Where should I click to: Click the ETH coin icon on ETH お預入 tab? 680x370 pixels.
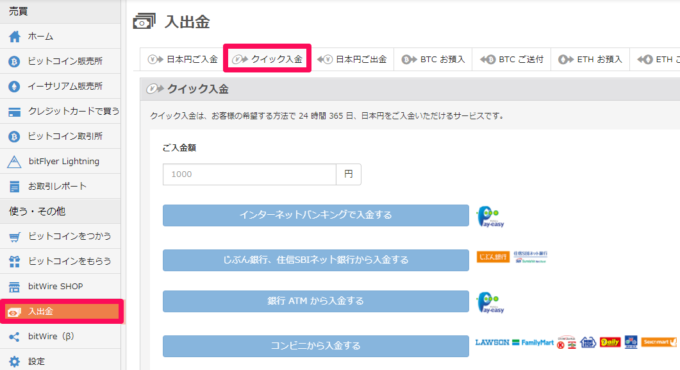click(566, 59)
